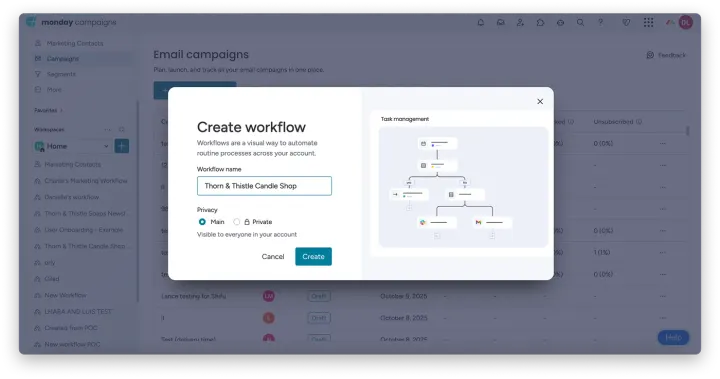Click the avatar in Lance testing row

[x=269, y=296]
